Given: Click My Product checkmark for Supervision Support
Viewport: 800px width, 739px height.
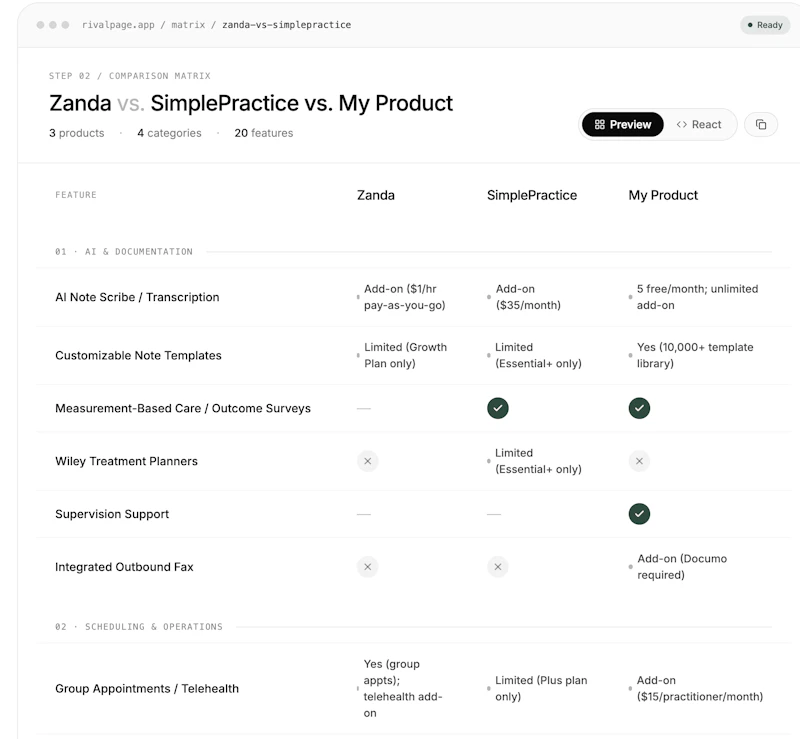Looking at the screenshot, I should (x=639, y=514).
